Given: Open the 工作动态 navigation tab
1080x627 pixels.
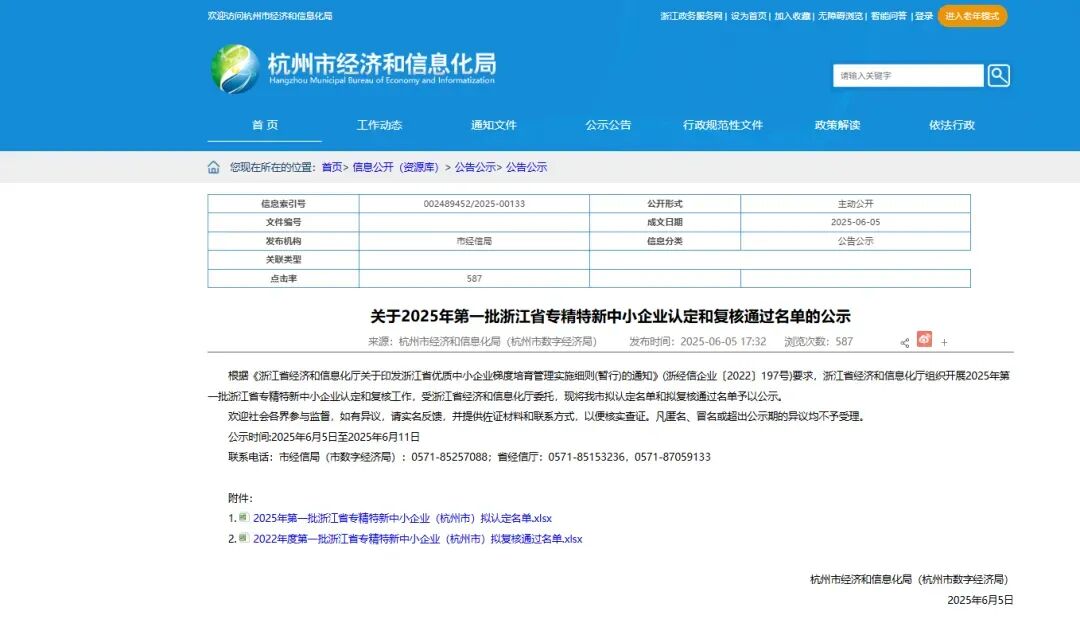Looking at the screenshot, I should pyautogui.click(x=379, y=125).
